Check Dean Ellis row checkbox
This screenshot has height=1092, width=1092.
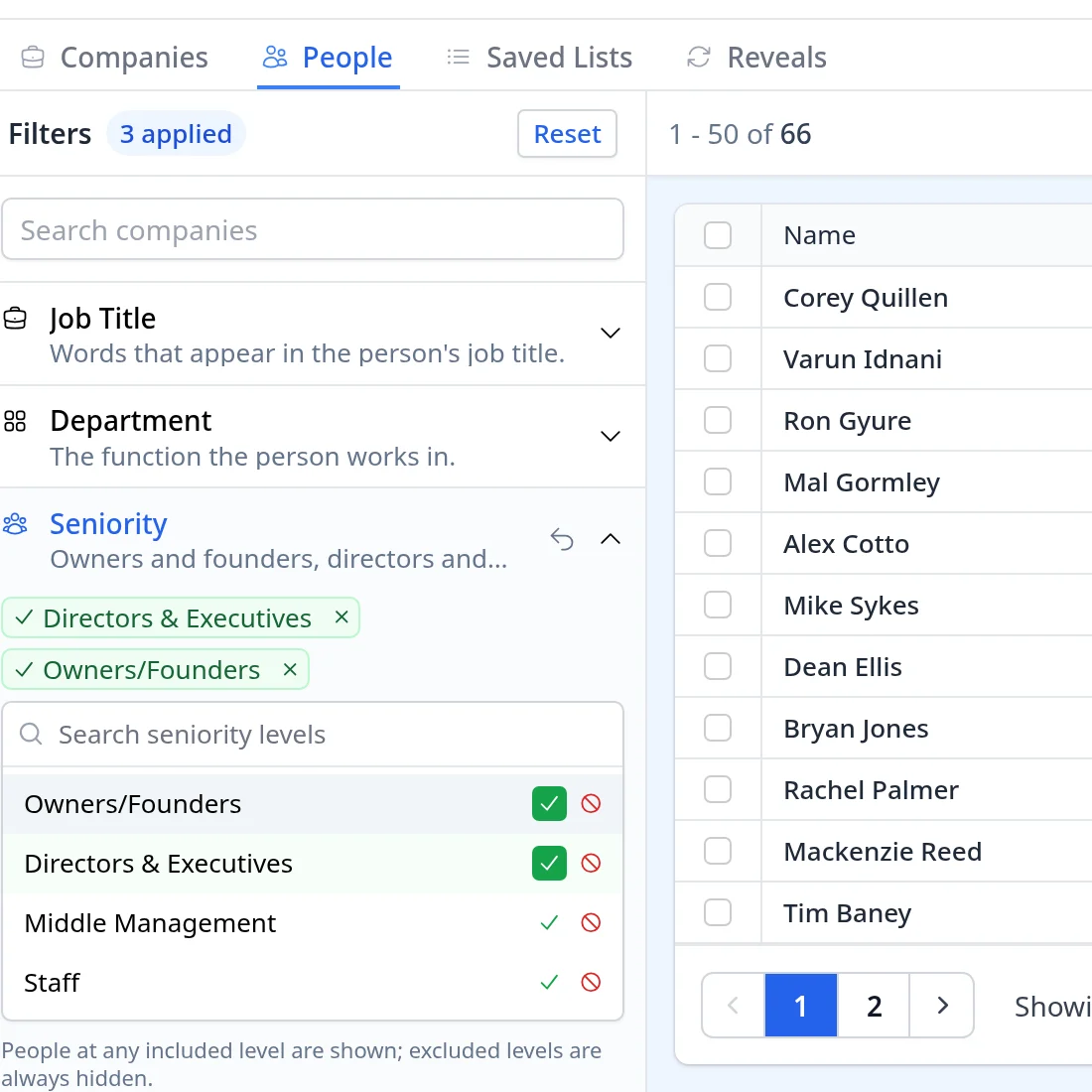tap(718, 666)
